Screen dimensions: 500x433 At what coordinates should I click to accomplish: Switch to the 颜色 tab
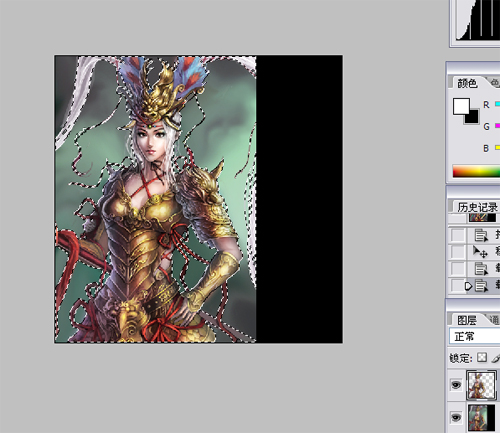pyautogui.click(x=467, y=83)
